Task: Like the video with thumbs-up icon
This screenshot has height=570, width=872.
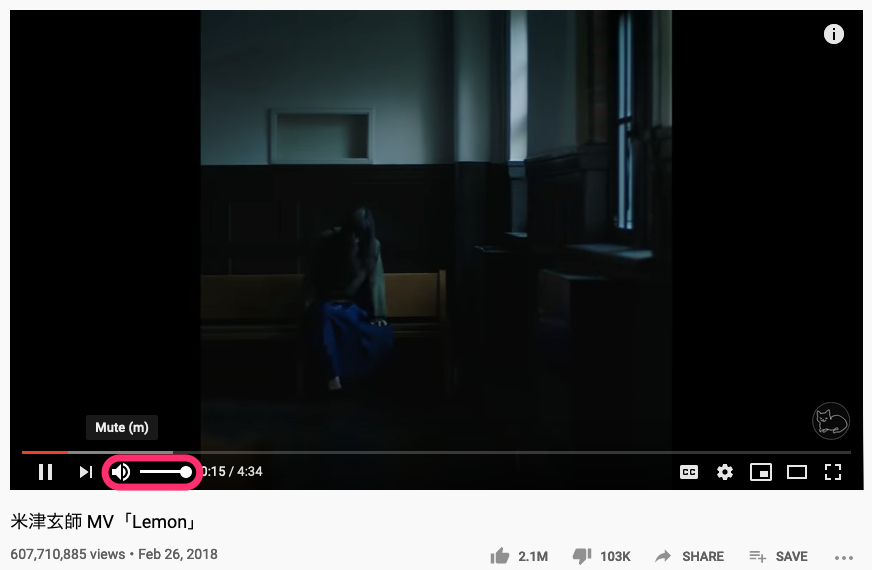Action: pyautogui.click(x=499, y=556)
